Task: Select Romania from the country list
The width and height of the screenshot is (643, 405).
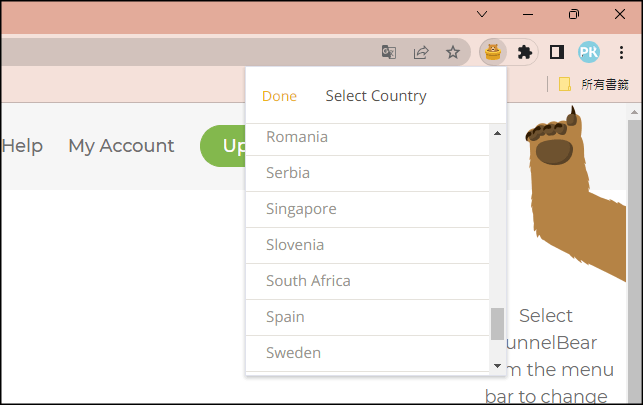Action: tap(367, 139)
